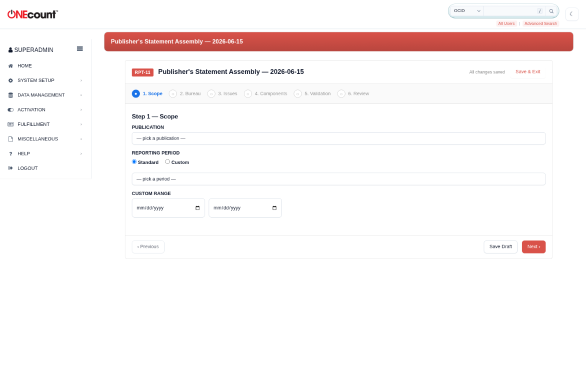Image resolution: width=586 pixels, height=366 pixels.
Task: Click the SUPERADMIN username label
Action: pyautogui.click(x=34, y=50)
